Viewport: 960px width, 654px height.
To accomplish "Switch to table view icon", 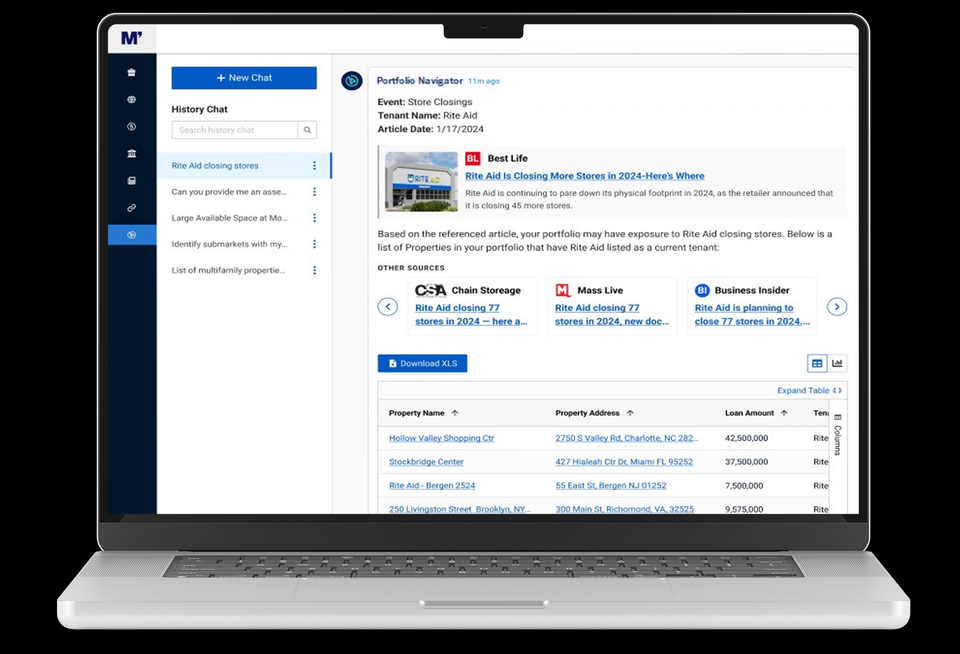I will pos(817,363).
